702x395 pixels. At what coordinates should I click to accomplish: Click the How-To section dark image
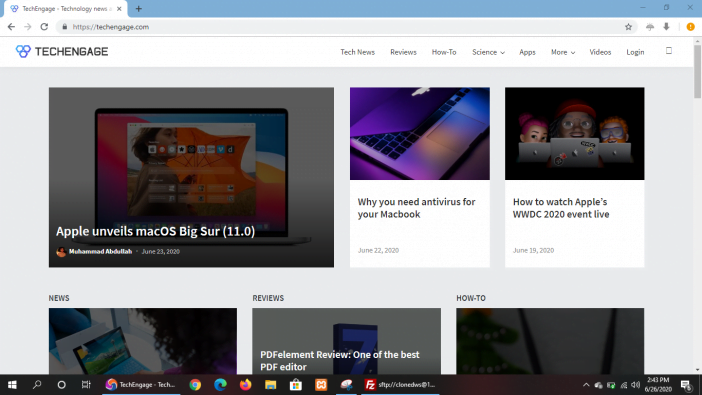550,341
